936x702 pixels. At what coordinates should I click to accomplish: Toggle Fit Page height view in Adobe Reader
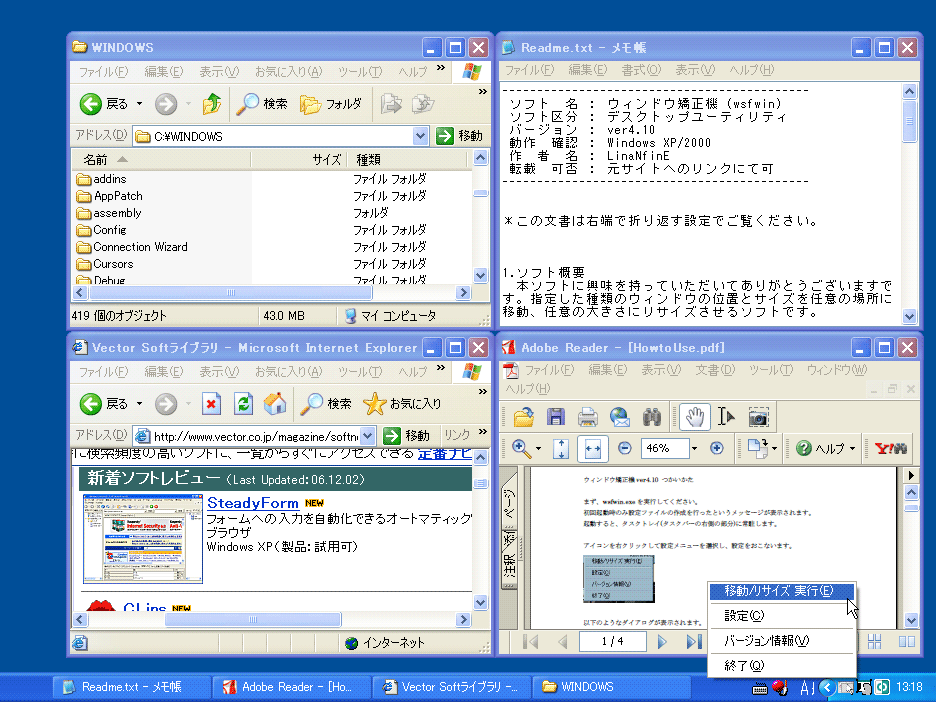tap(561, 448)
